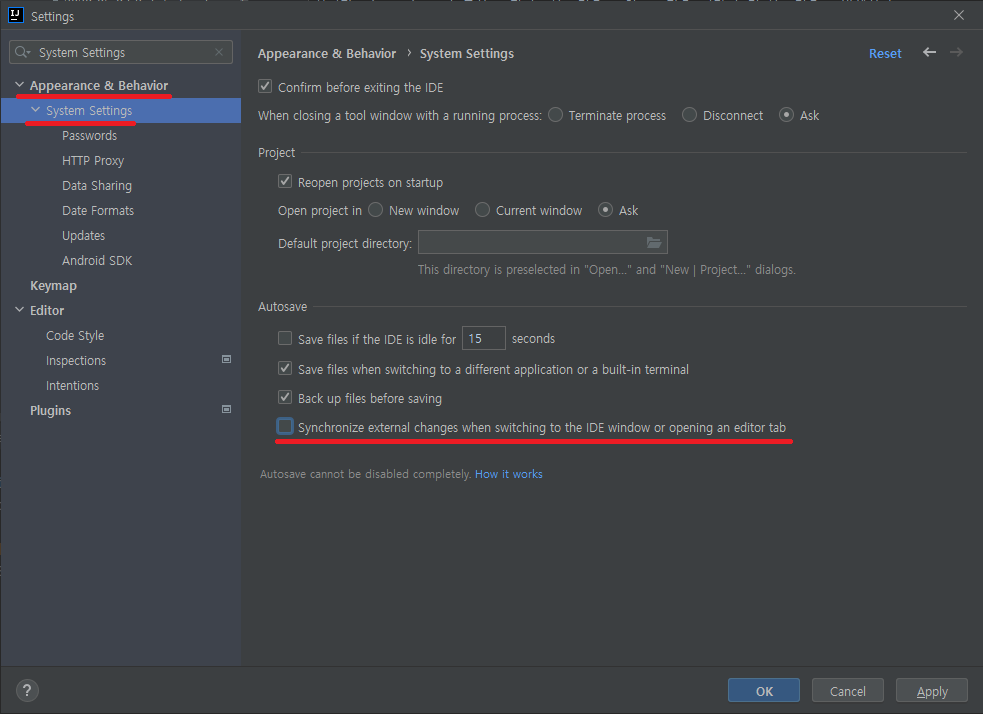
Task: Select Inspections under Editor
Action: click(x=76, y=360)
